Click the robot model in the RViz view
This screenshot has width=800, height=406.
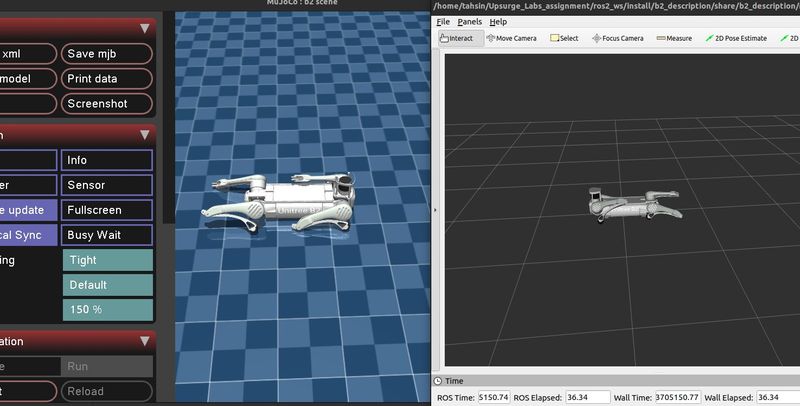click(635, 205)
